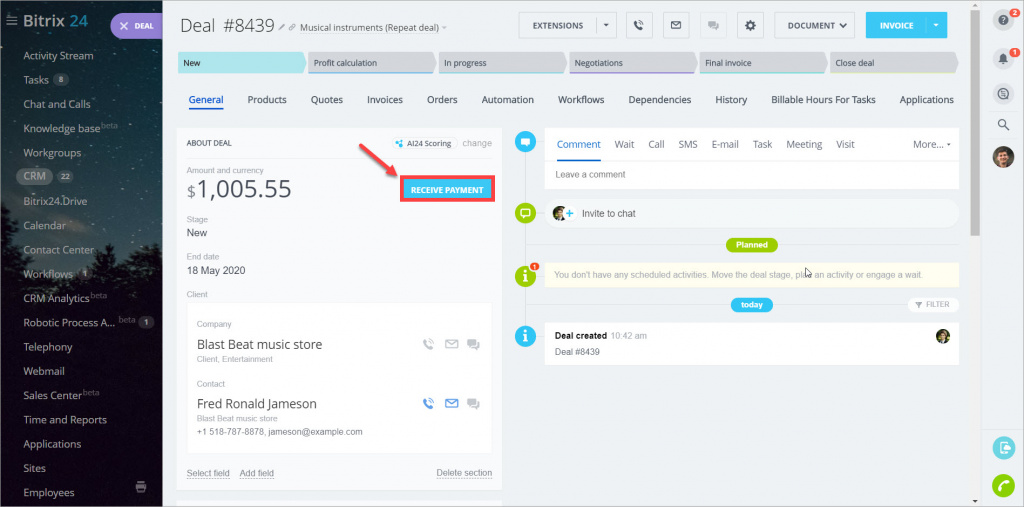Click the email envelope icon in deal header
This screenshot has height=507, width=1024.
click(676, 25)
